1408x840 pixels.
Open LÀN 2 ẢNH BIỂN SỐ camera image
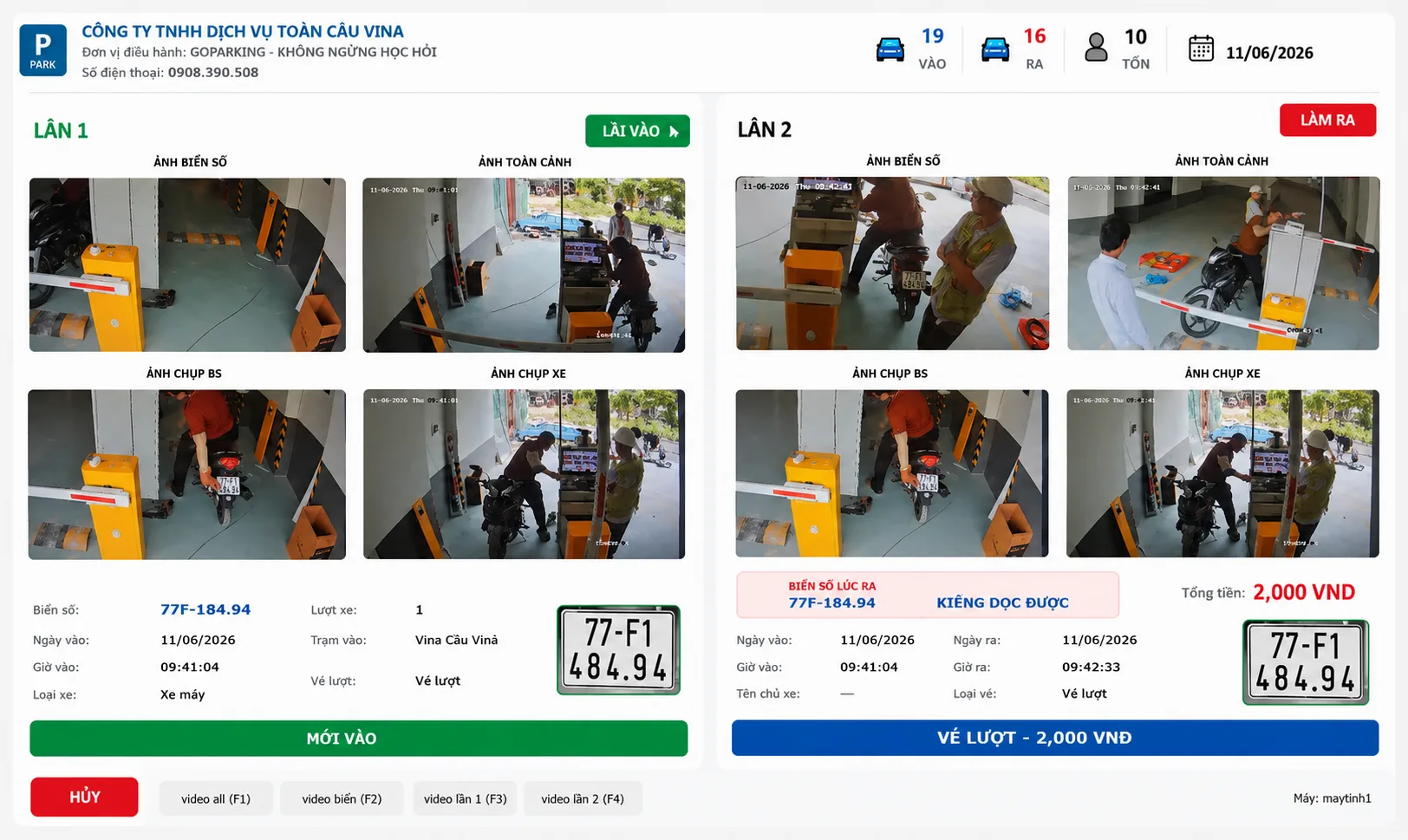[x=892, y=264]
